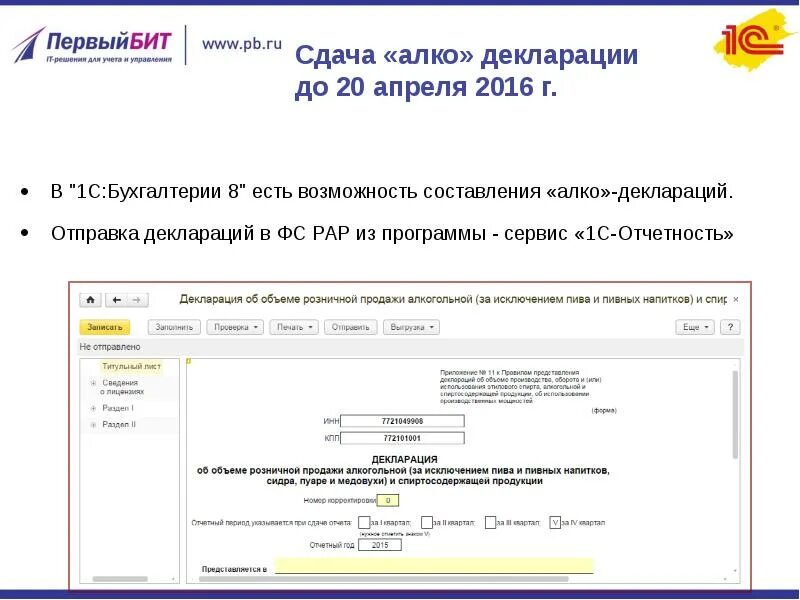This screenshot has height=600, width=800.
Task: Open the help question mark button
Action: point(730,327)
